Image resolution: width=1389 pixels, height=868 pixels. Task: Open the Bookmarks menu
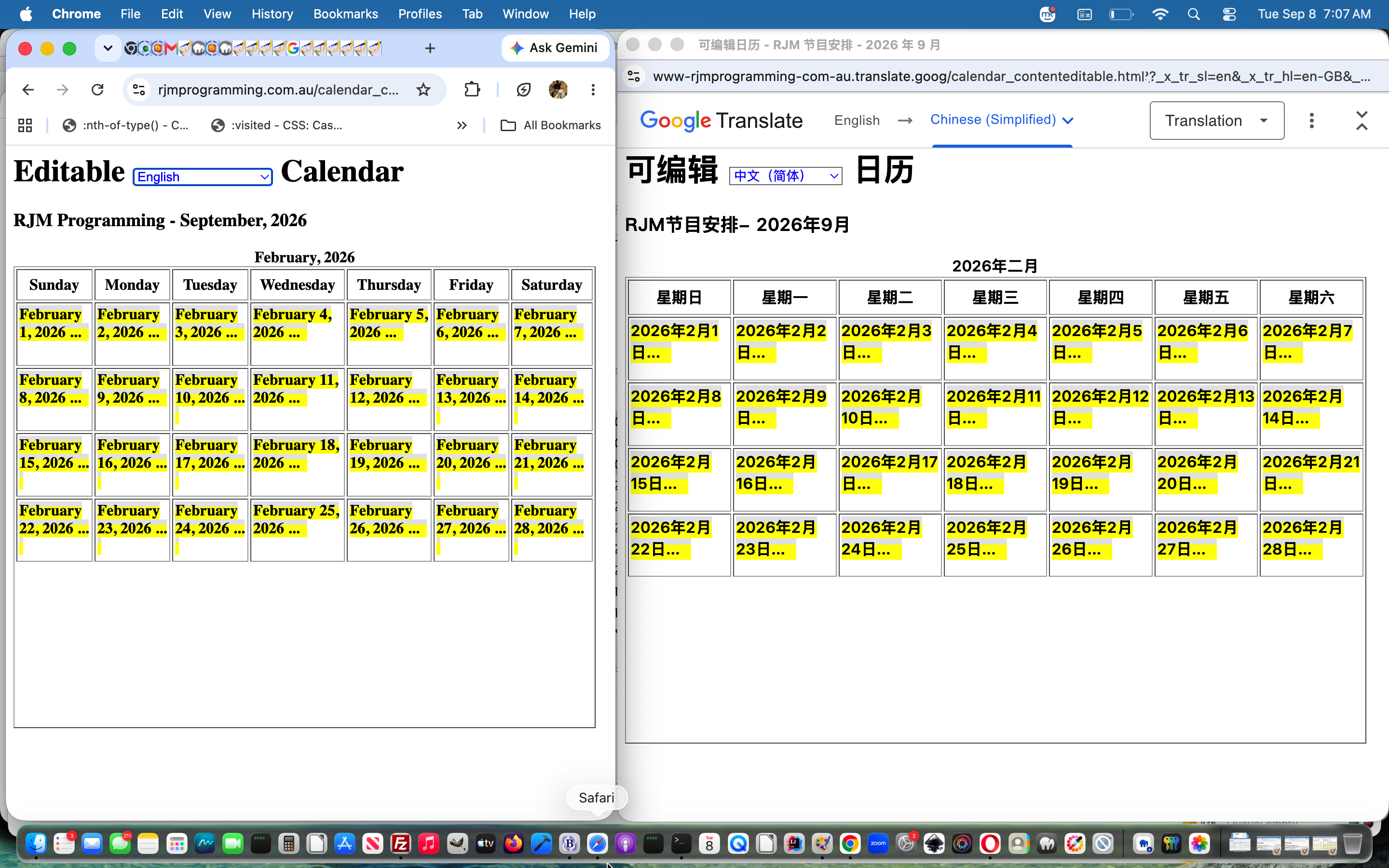pyautogui.click(x=345, y=14)
